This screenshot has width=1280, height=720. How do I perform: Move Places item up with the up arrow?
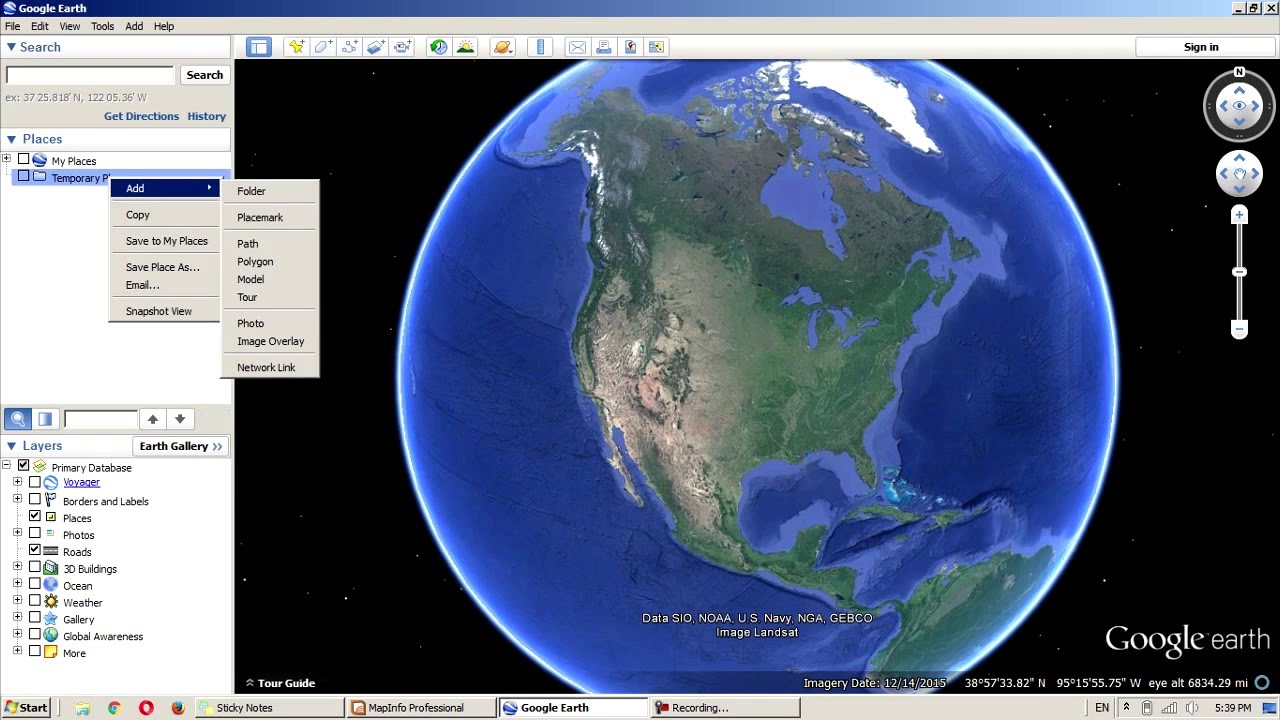coord(152,419)
